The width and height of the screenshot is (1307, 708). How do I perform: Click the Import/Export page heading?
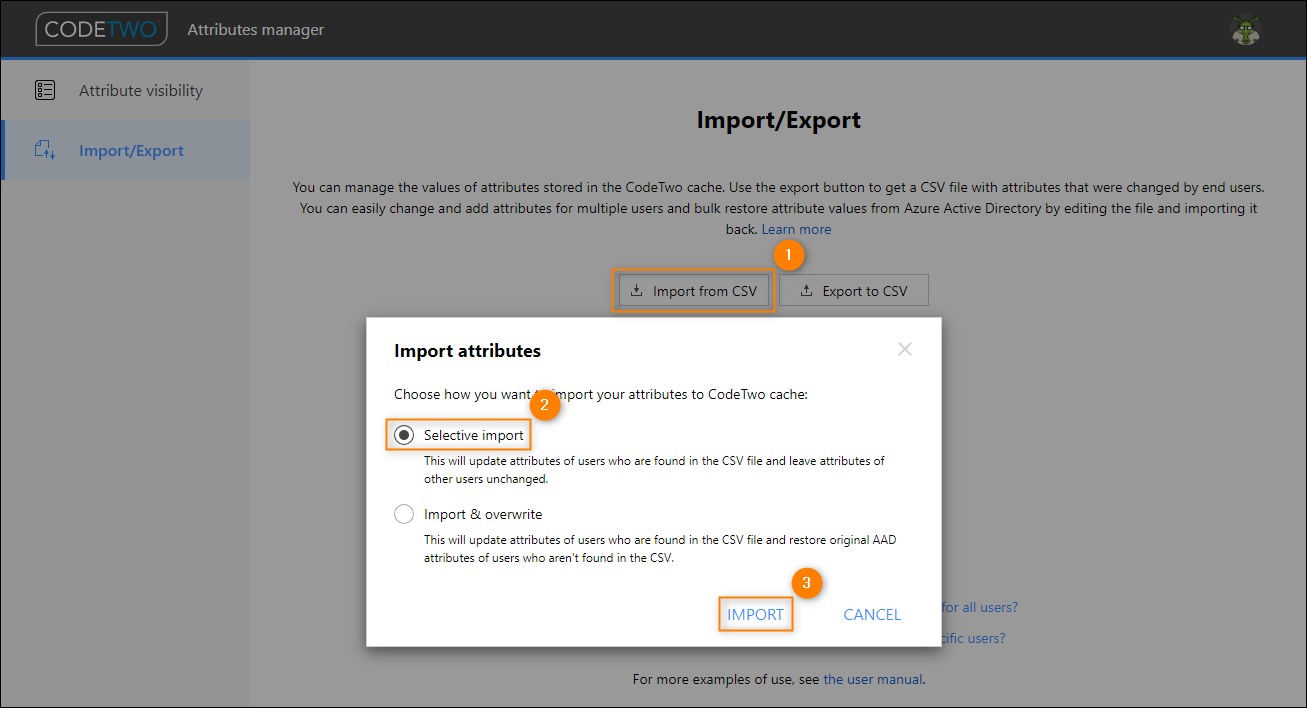pyautogui.click(x=779, y=120)
